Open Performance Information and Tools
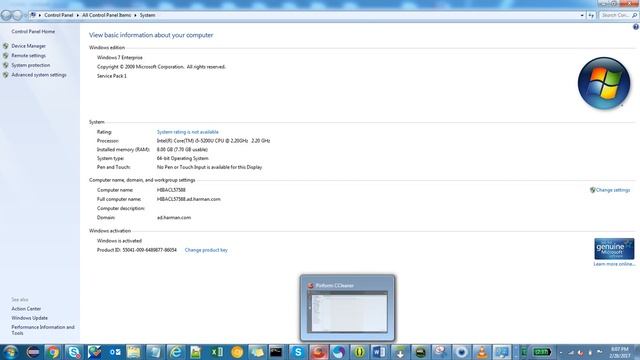This screenshot has width=640, height=360. pos(43,330)
